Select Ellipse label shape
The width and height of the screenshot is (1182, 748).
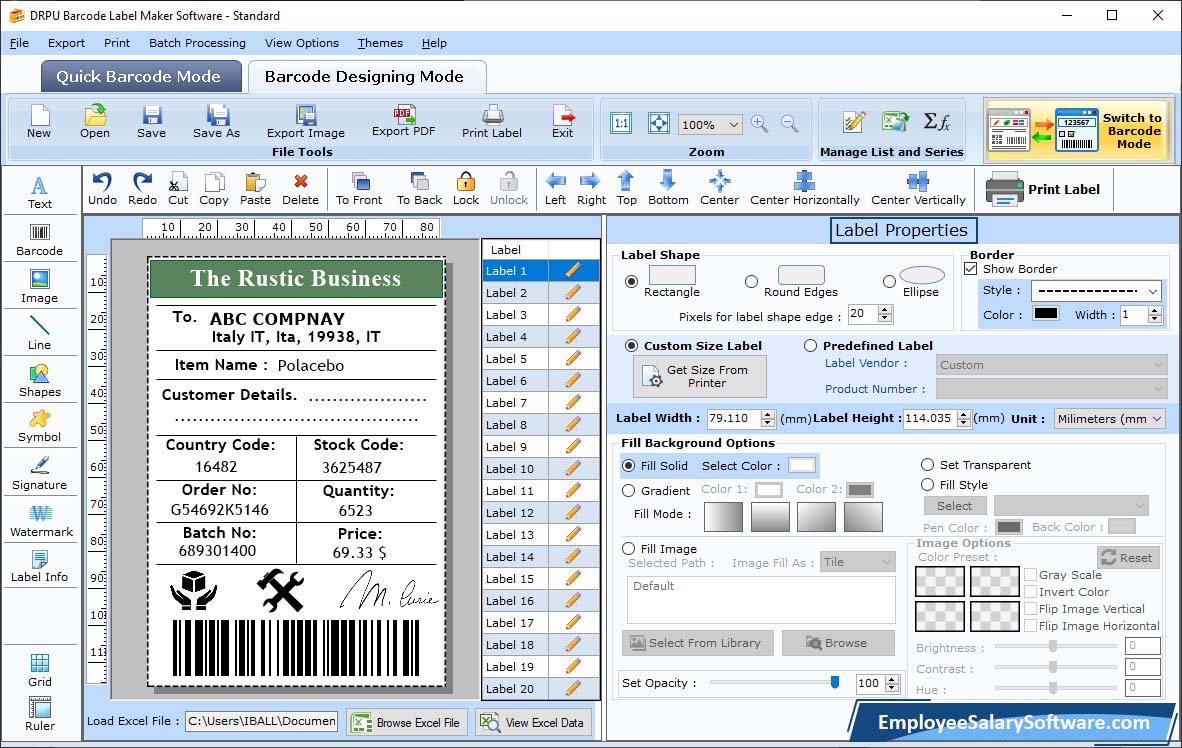point(890,281)
